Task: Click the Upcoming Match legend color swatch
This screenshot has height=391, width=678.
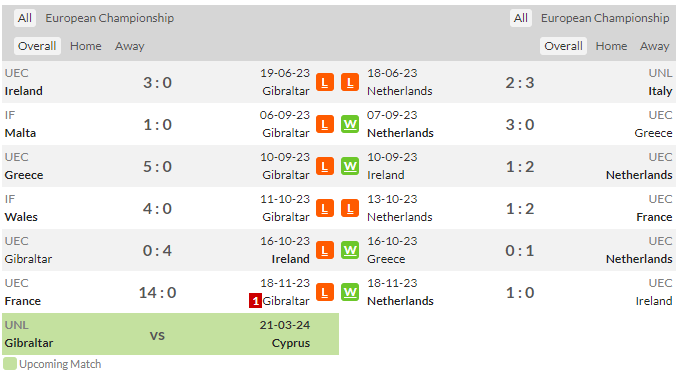Action: [10, 364]
